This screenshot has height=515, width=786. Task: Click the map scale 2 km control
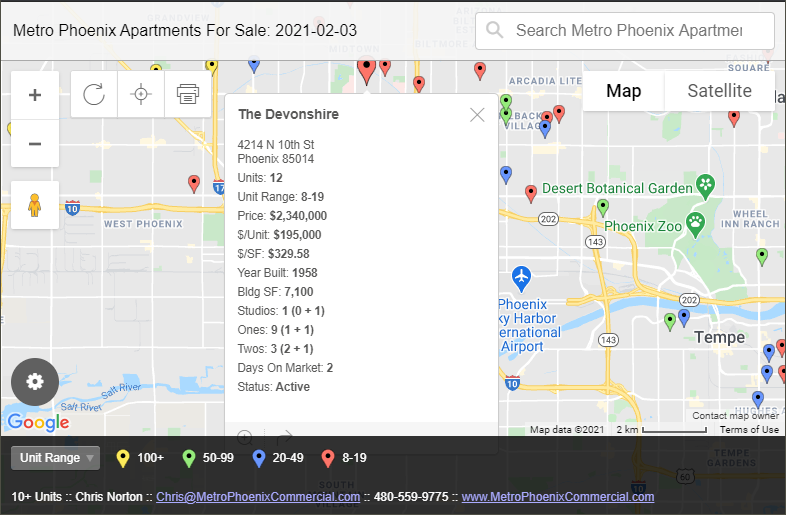tap(661, 430)
